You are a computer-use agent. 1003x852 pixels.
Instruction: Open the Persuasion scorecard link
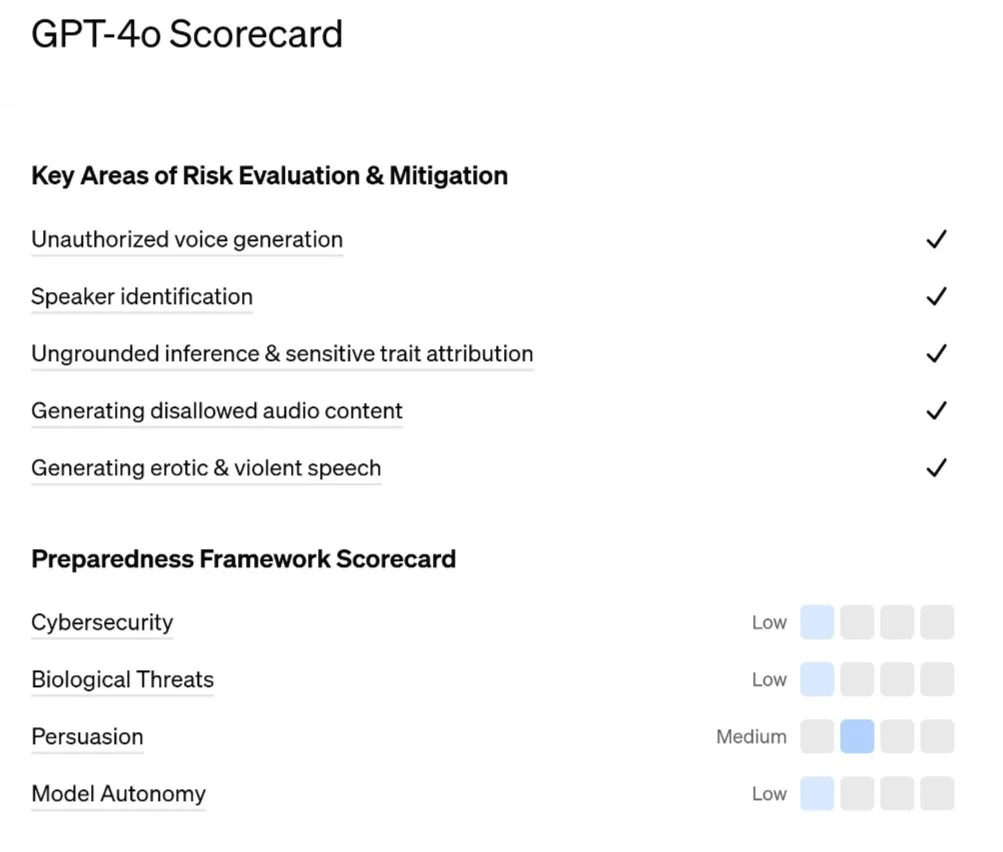click(x=87, y=737)
